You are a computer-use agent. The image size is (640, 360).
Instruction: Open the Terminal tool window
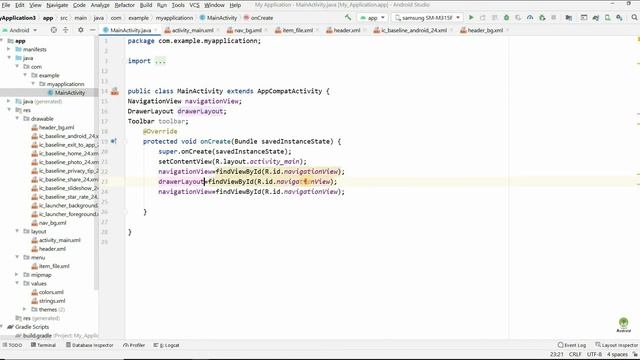pyautogui.click(x=43, y=345)
